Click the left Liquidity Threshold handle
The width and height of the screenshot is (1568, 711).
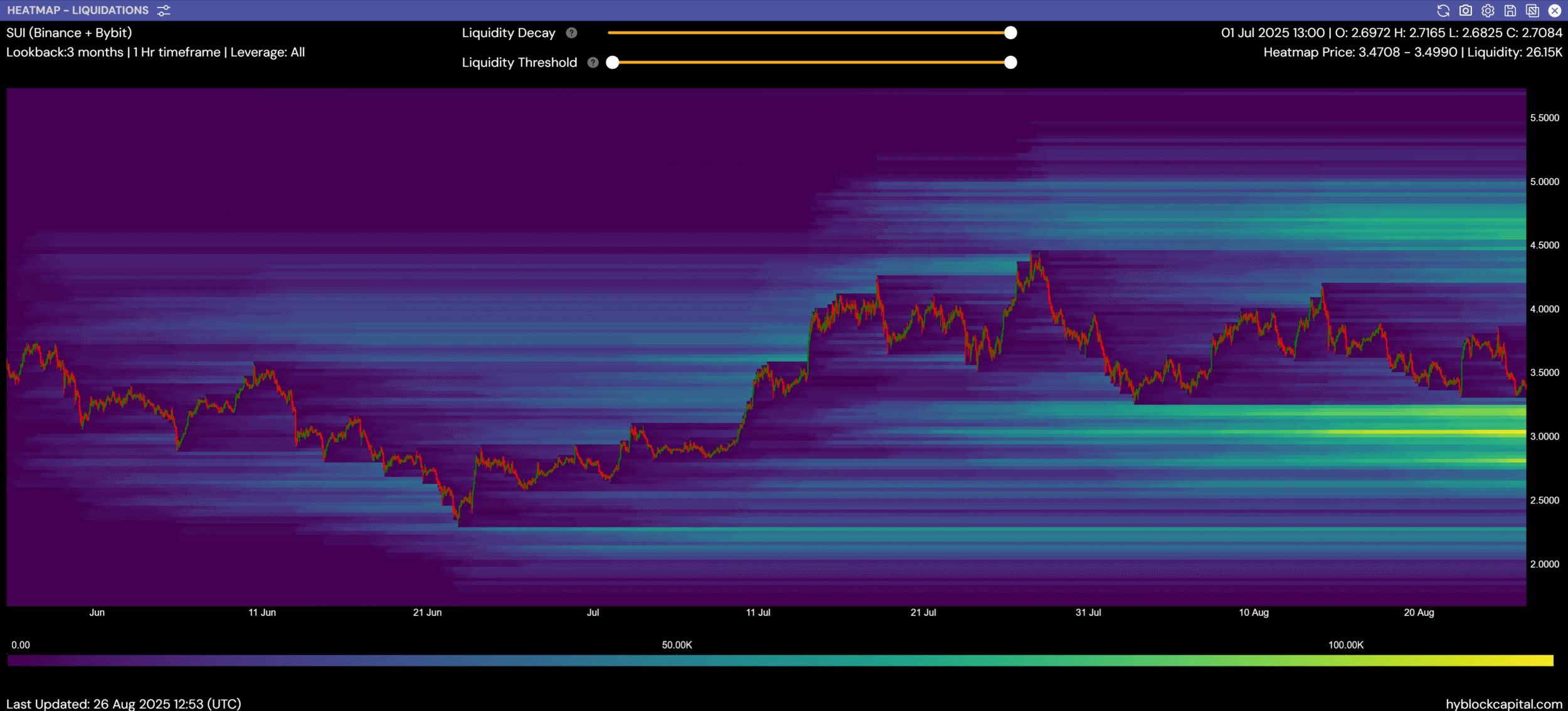[613, 62]
